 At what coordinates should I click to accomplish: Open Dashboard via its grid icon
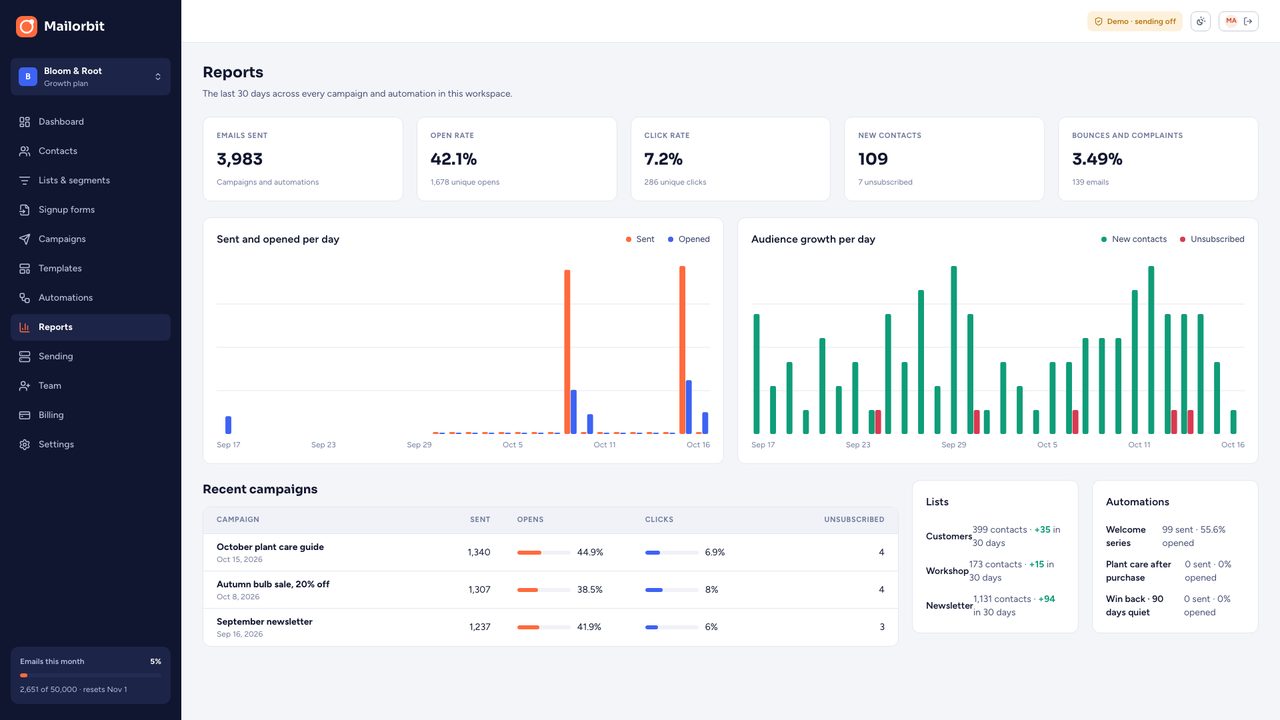click(x=25, y=122)
